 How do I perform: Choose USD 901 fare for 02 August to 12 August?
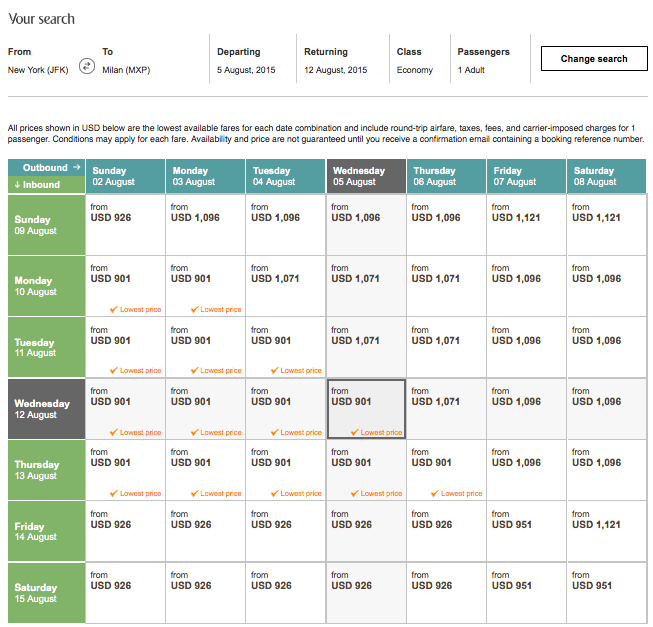pyautogui.click(x=125, y=409)
